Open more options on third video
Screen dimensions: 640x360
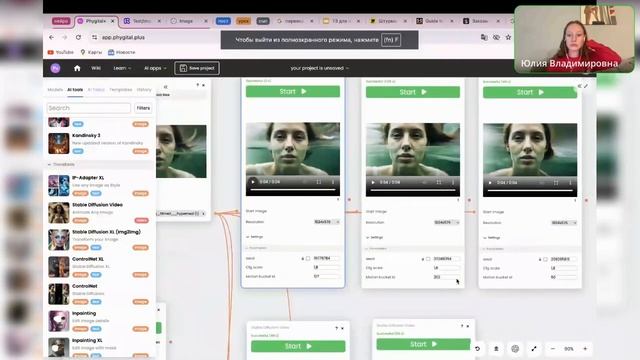570,183
